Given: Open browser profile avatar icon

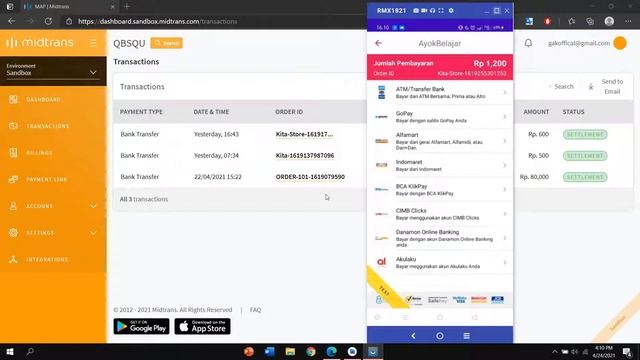Looking at the screenshot, I should point(609,21).
